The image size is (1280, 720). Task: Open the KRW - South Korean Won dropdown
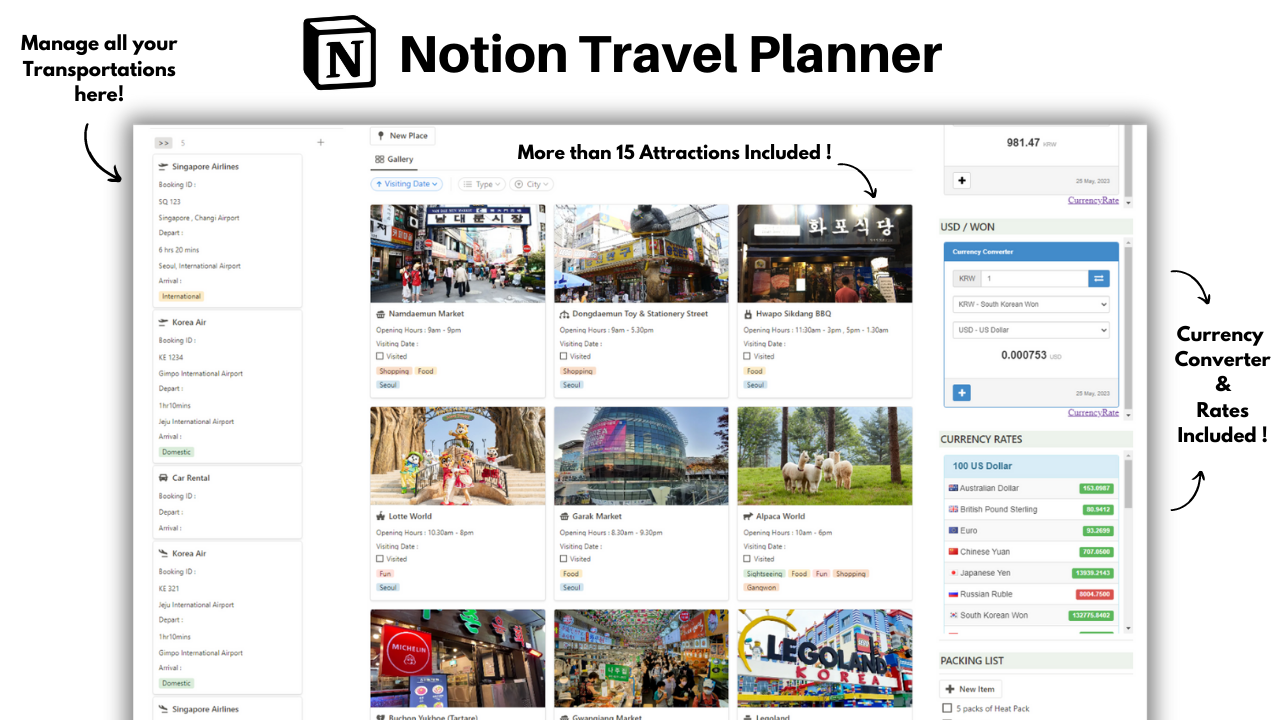coord(1031,304)
